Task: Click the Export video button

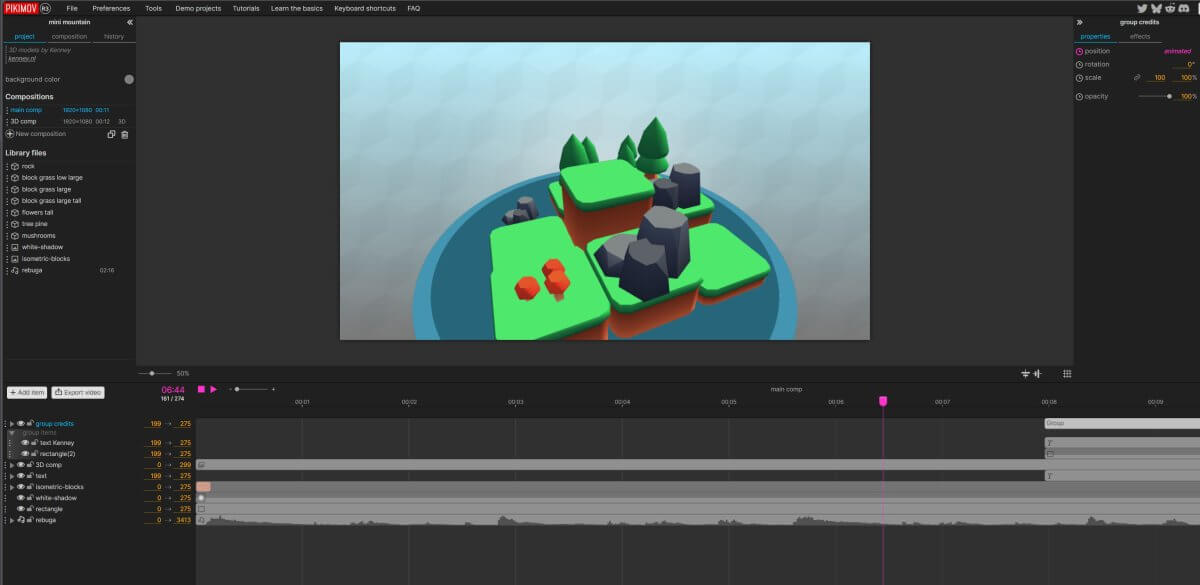Action: (x=78, y=393)
